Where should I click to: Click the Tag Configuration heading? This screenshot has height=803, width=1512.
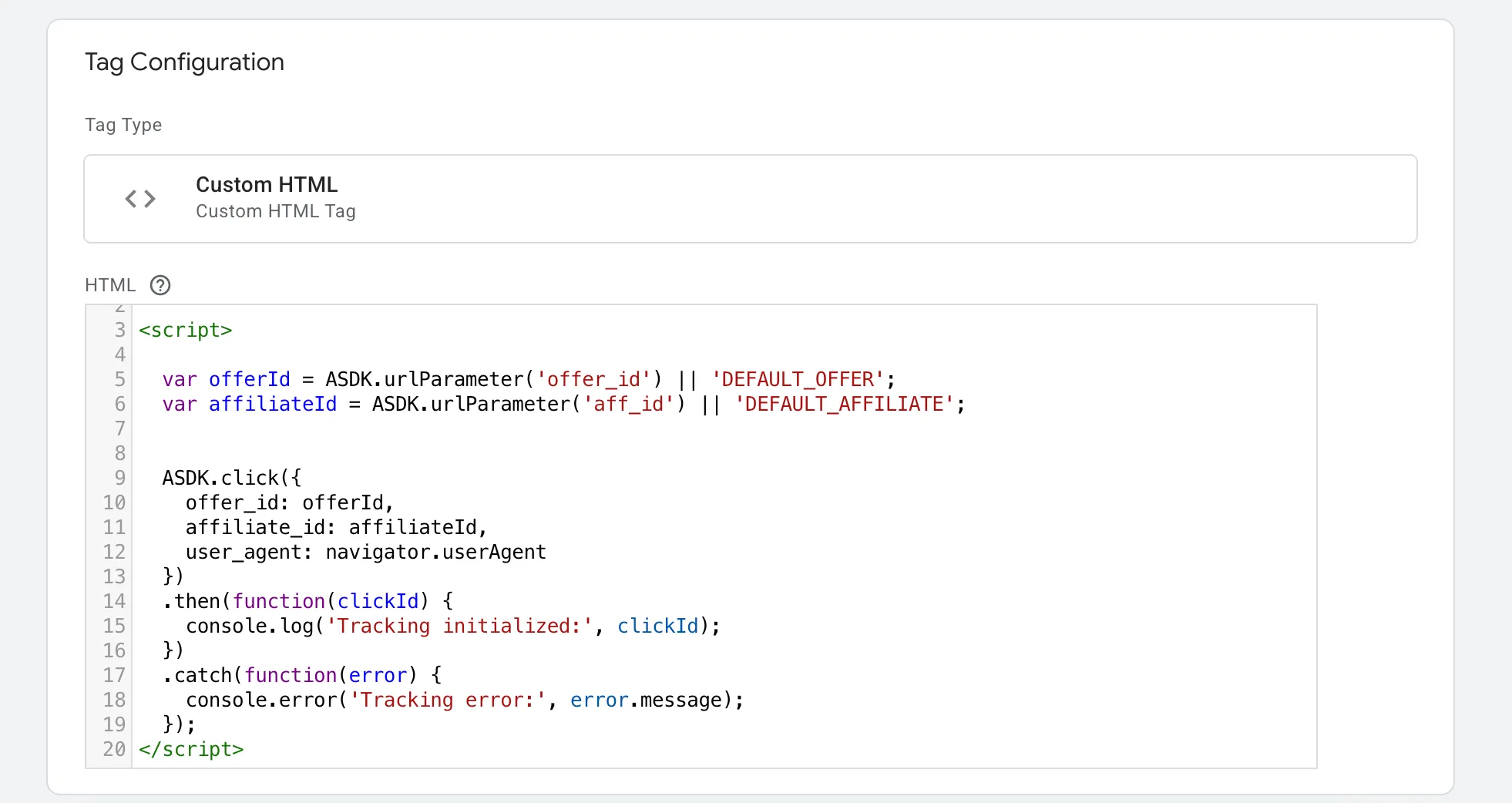click(x=185, y=62)
